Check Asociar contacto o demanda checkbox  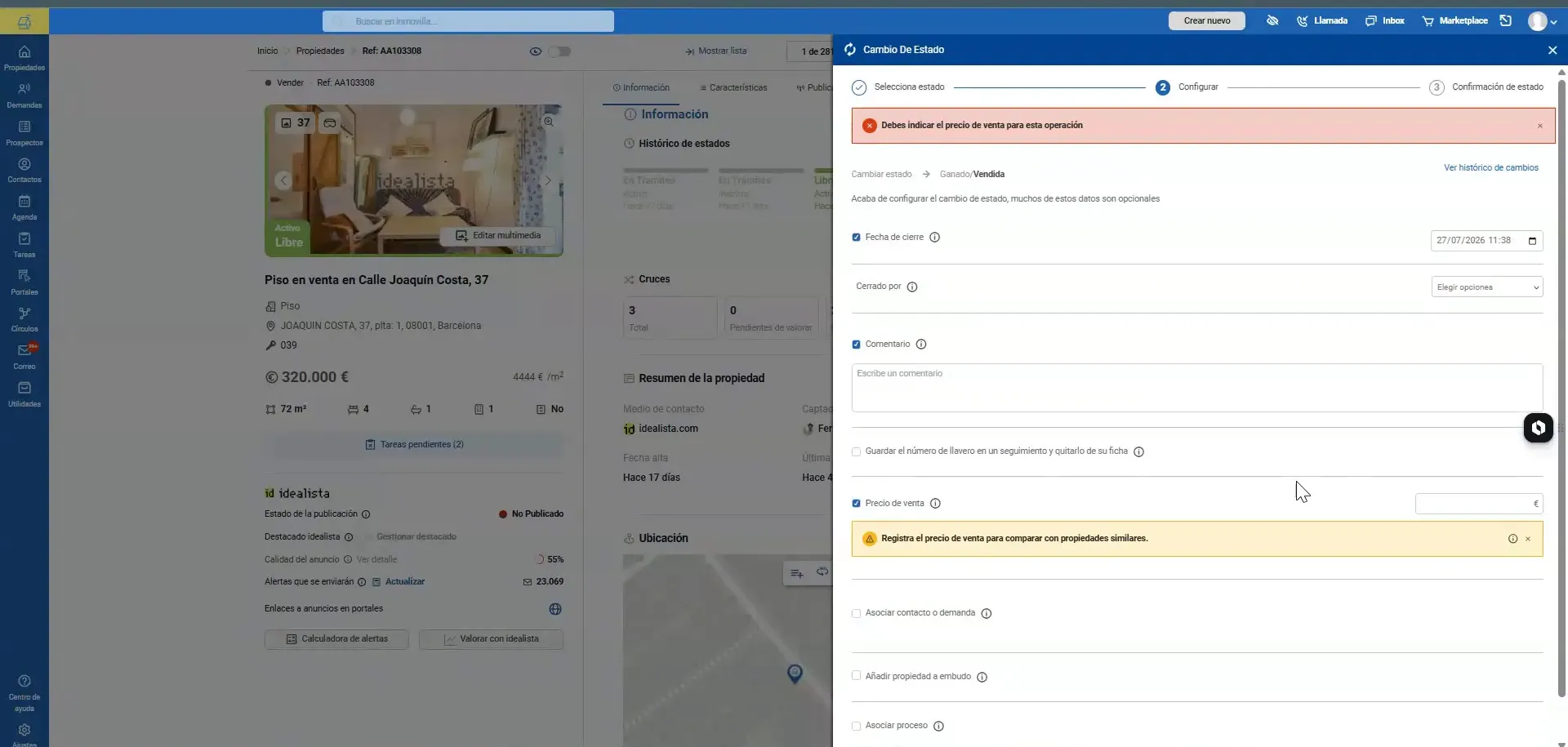pyautogui.click(x=856, y=613)
